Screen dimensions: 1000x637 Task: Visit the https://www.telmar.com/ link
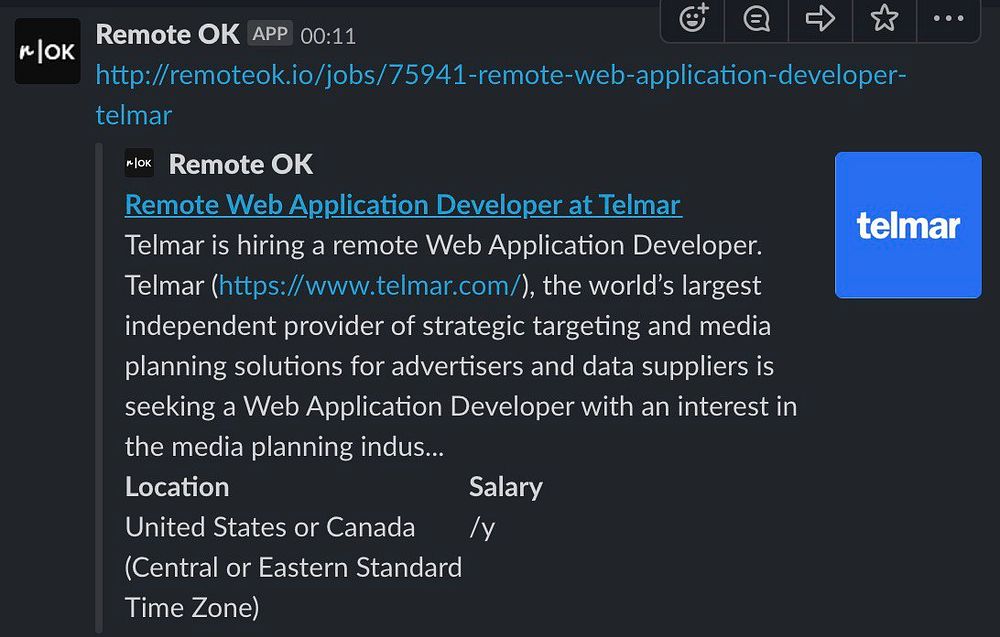370,286
